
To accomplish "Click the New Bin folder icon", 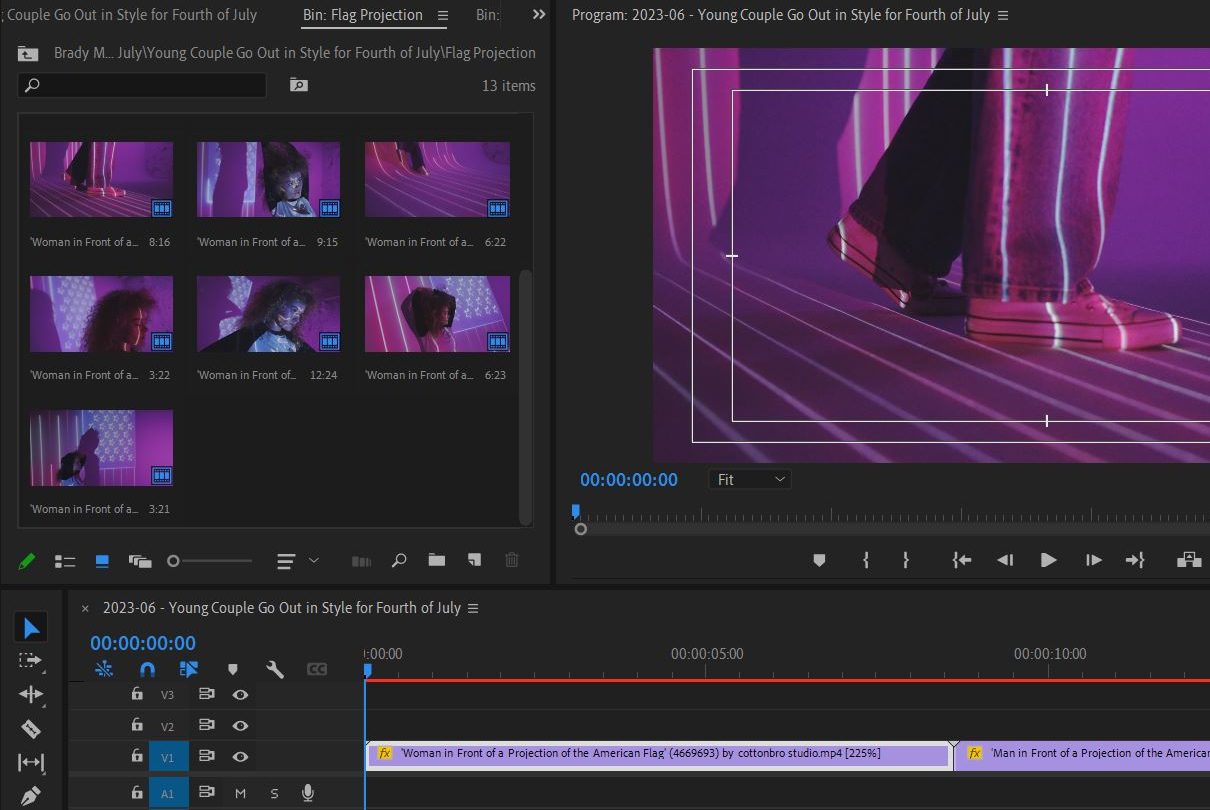I will 437,561.
